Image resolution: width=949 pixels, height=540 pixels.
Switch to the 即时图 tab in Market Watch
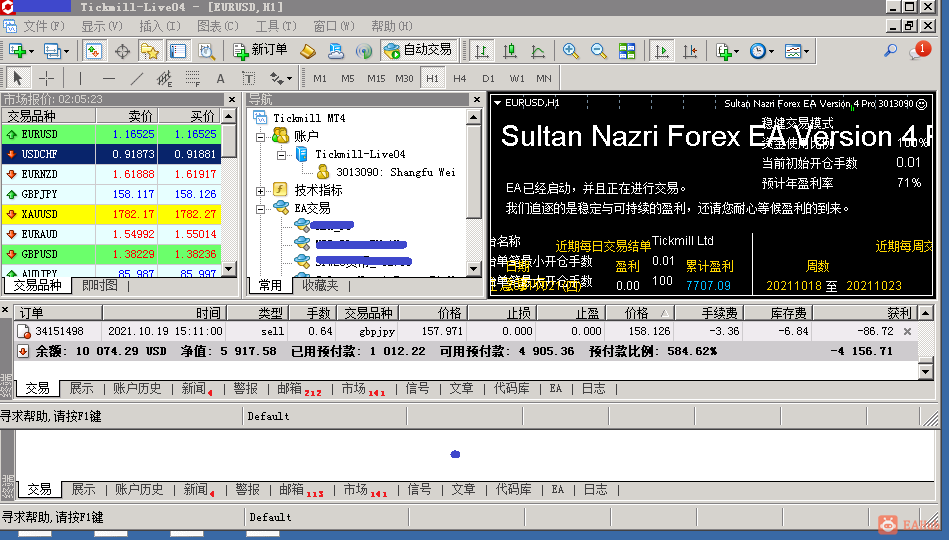tap(100, 285)
